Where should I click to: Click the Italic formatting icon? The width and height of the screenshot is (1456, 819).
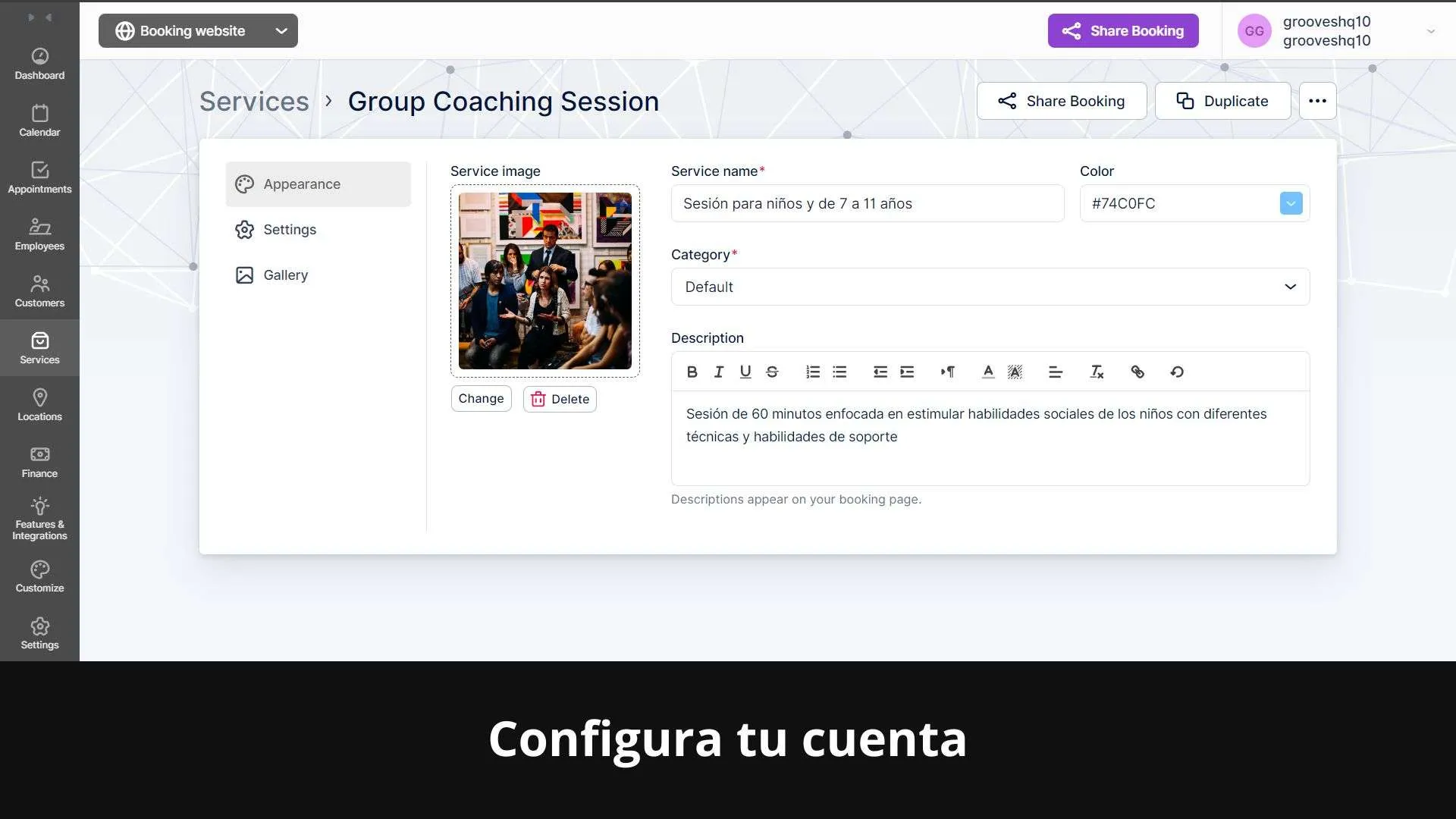coord(718,372)
